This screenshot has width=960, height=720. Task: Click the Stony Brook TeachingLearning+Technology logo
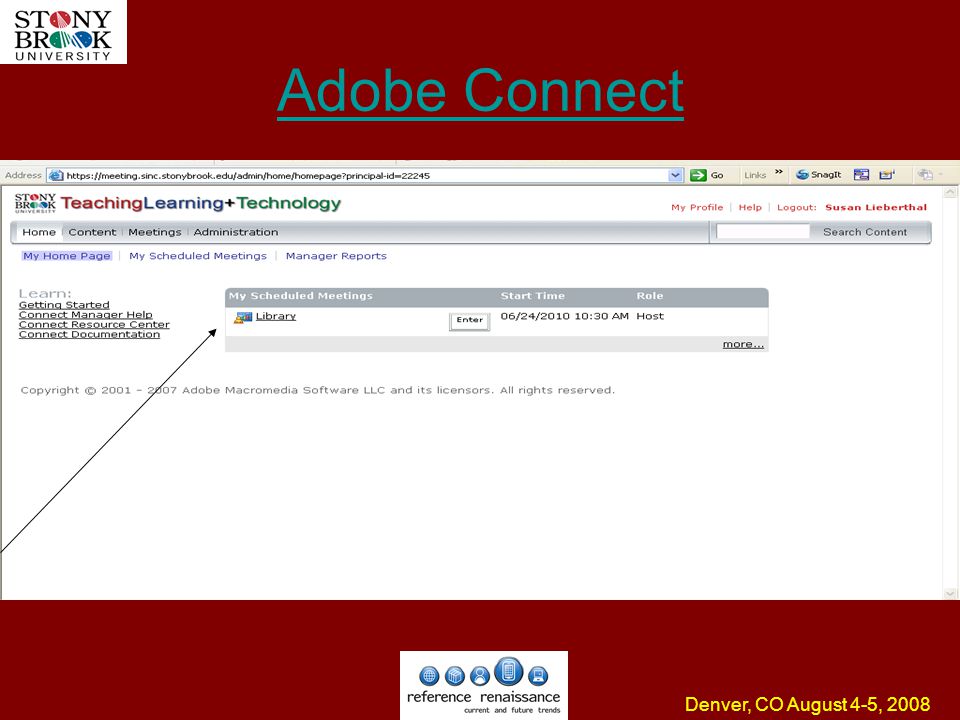point(178,203)
